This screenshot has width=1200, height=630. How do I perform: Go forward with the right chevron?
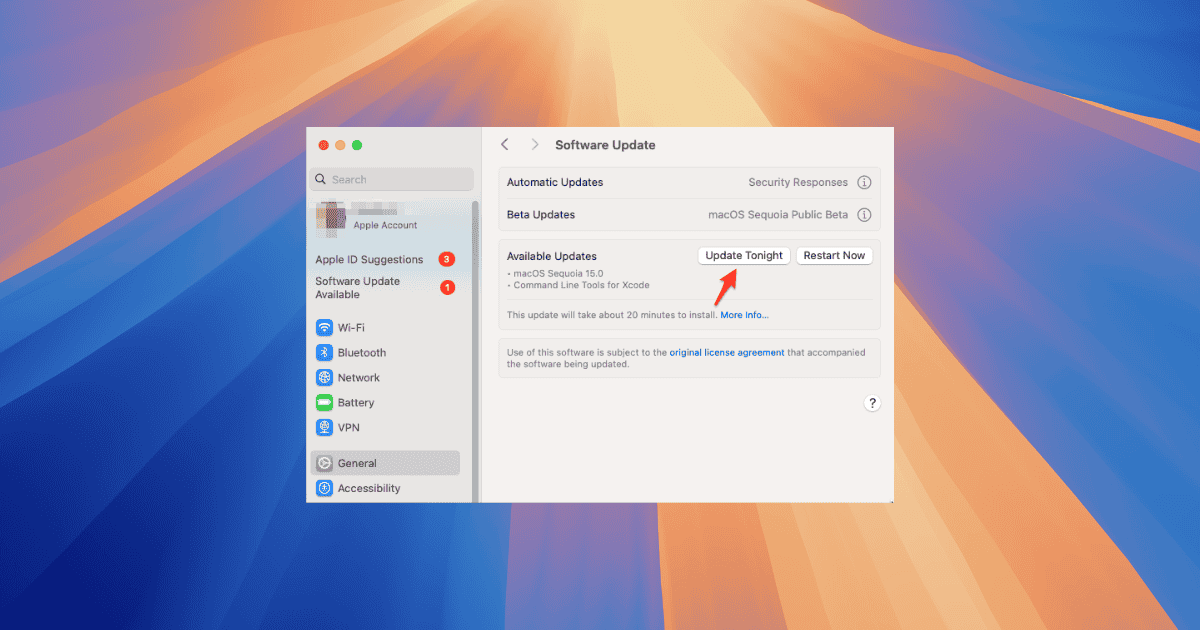point(534,145)
